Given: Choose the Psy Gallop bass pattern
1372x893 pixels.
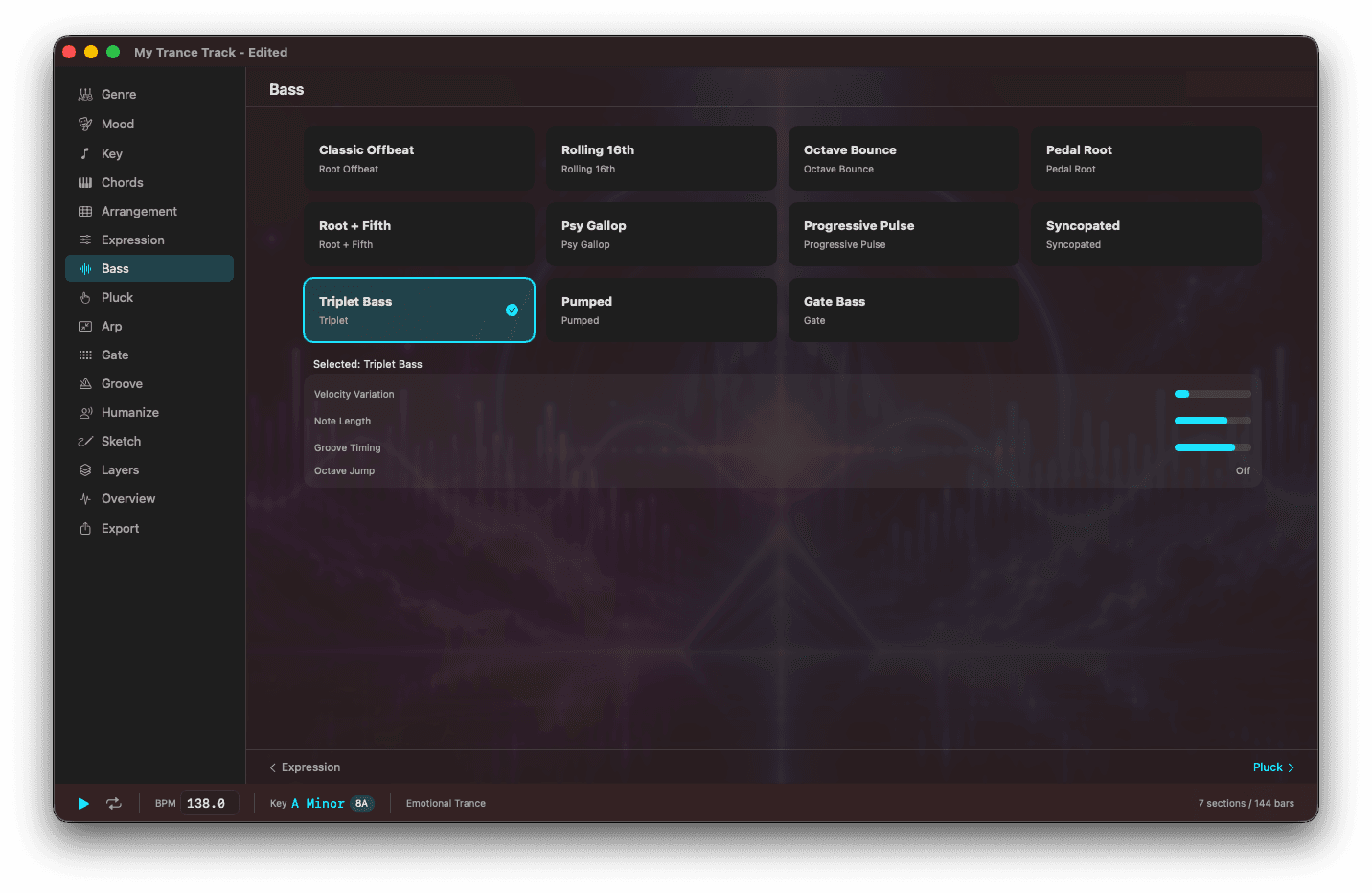Looking at the screenshot, I should (661, 234).
